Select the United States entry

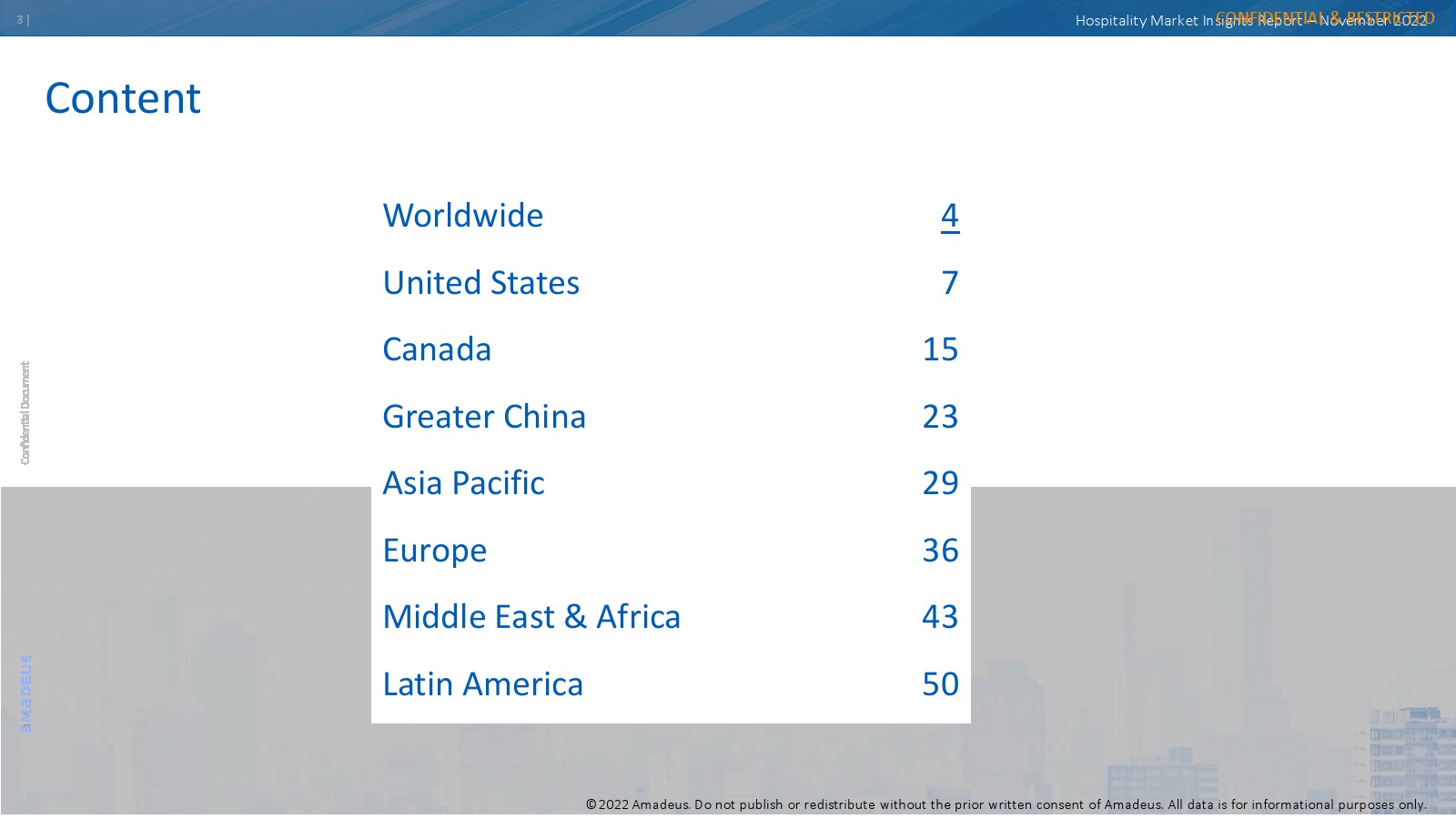pyautogui.click(x=480, y=283)
